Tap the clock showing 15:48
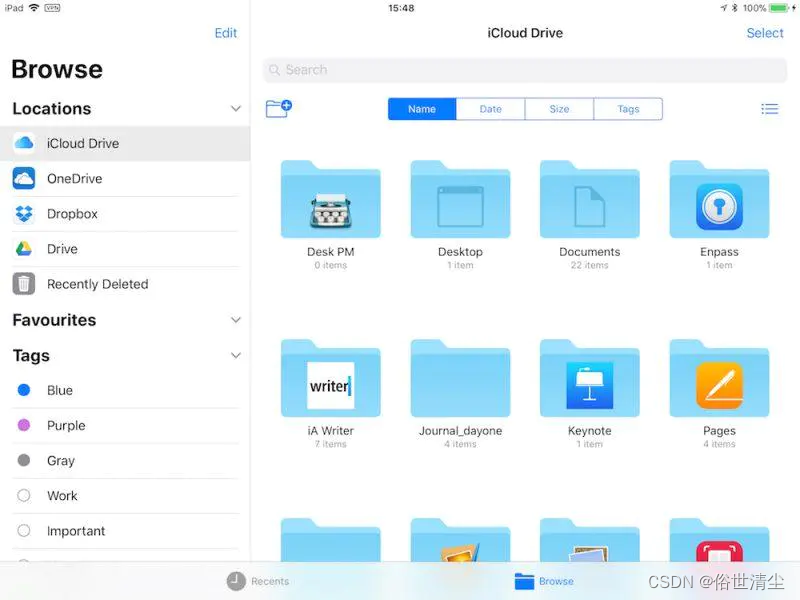 [x=401, y=8]
